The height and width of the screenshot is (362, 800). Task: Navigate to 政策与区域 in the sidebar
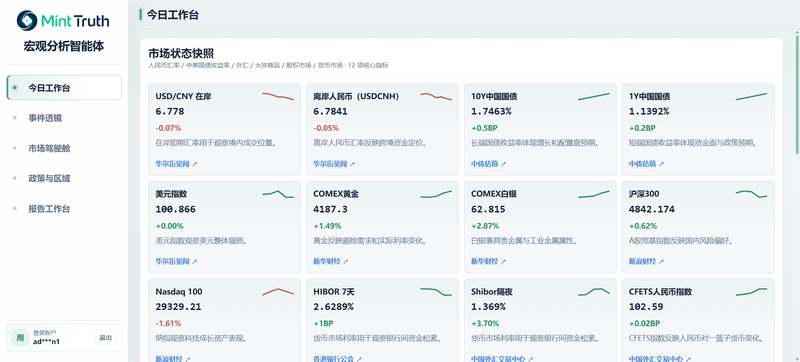coord(64,178)
